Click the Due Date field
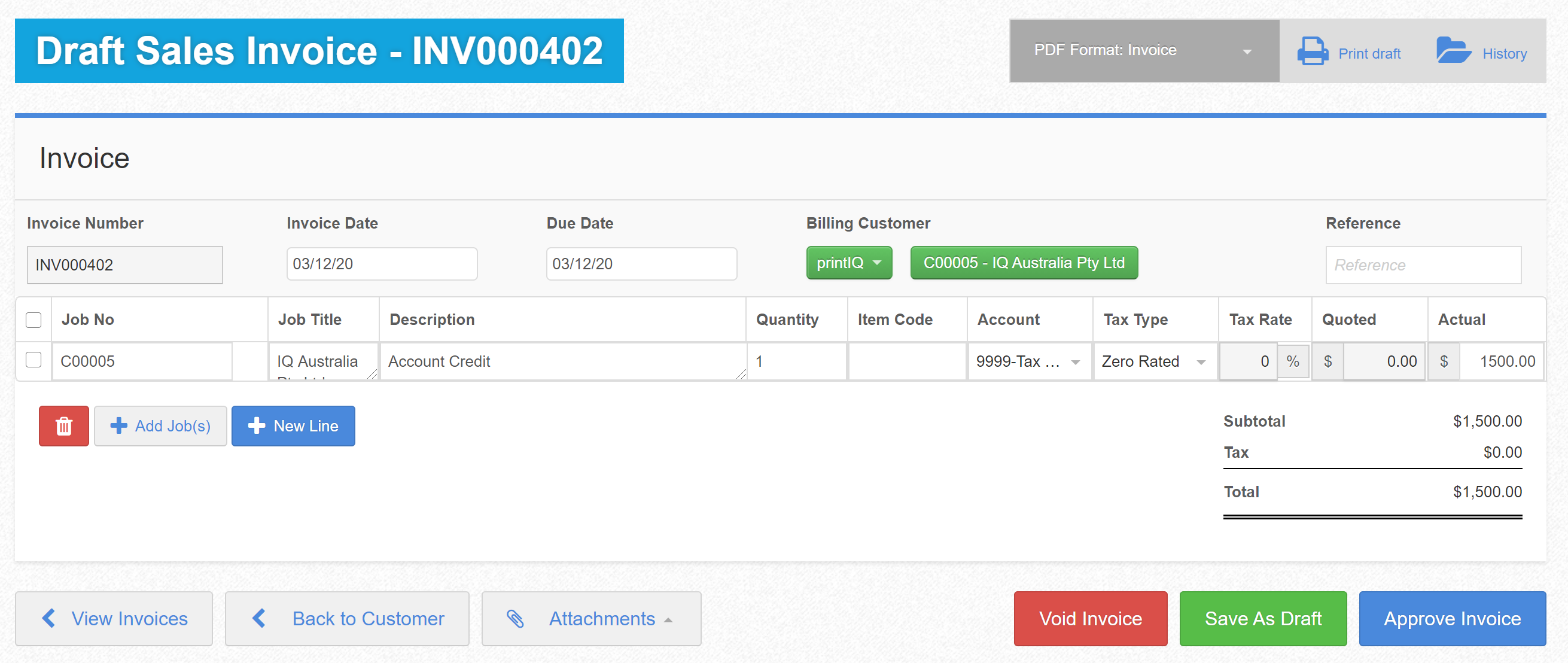Viewport: 1568px width, 663px height. click(x=640, y=264)
